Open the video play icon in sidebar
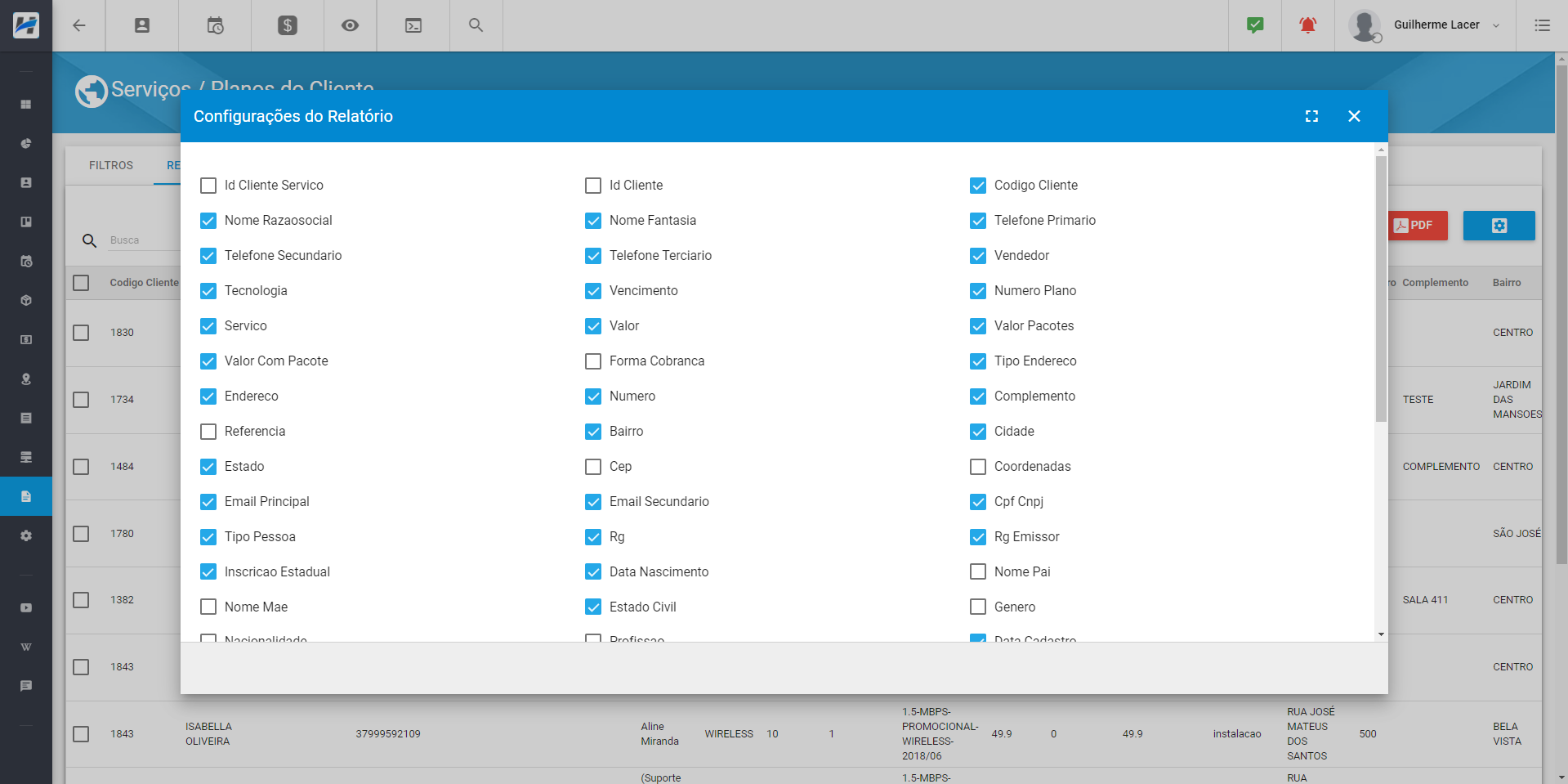1568x784 pixels. click(26, 607)
